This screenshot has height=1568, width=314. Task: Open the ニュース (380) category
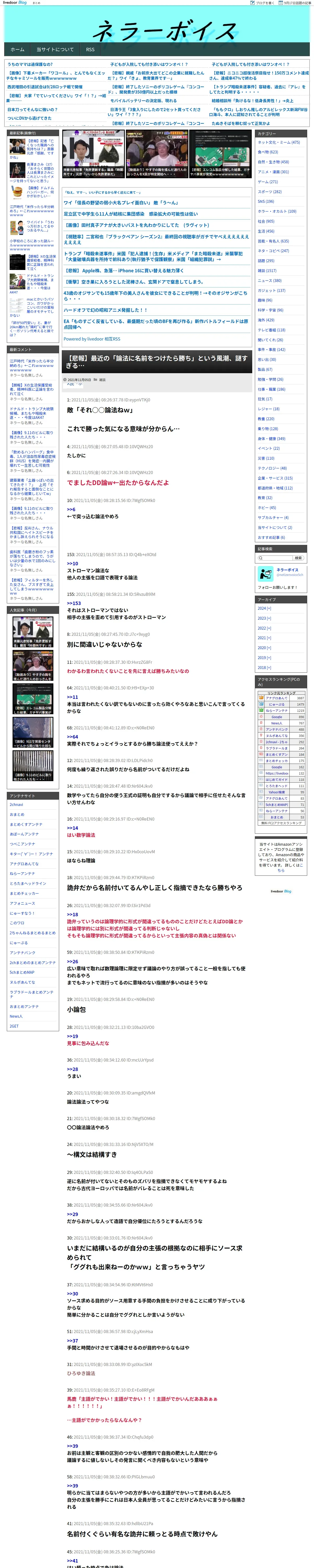pos(270,281)
